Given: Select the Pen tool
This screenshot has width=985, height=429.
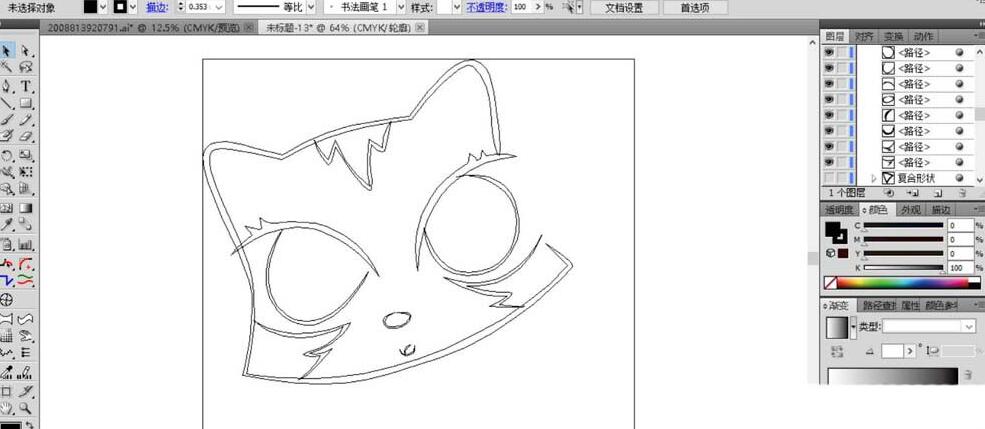Looking at the screenshot, I should pos(7,85).
